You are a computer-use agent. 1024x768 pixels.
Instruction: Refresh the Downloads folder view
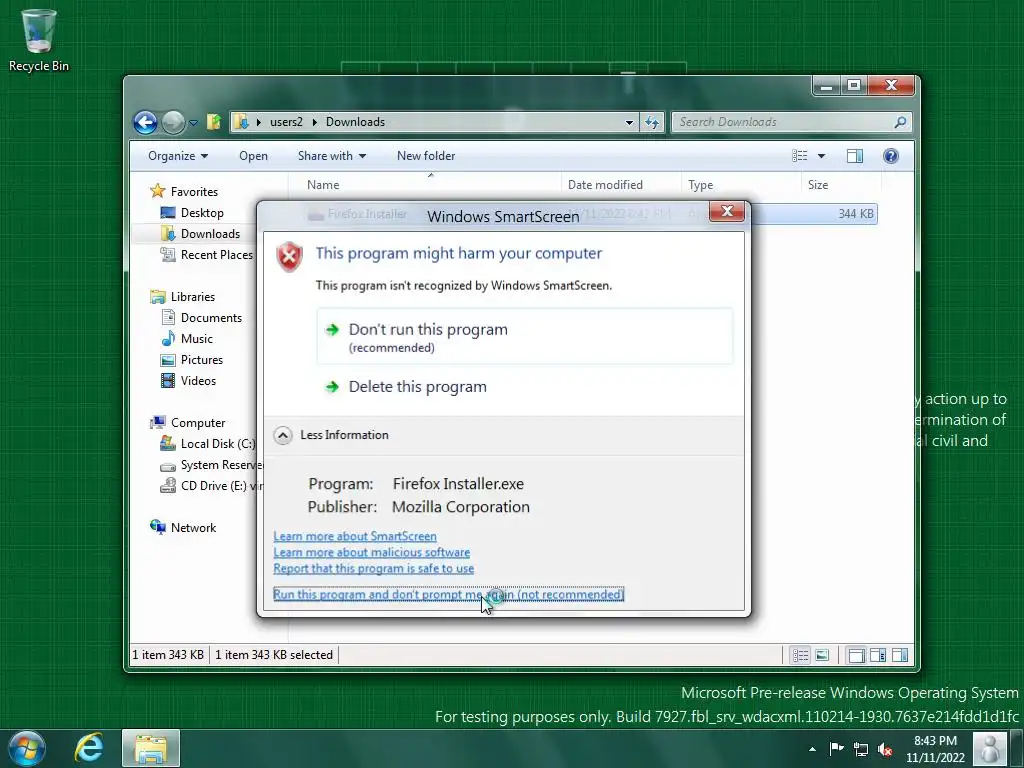click(x=652, y=122)
